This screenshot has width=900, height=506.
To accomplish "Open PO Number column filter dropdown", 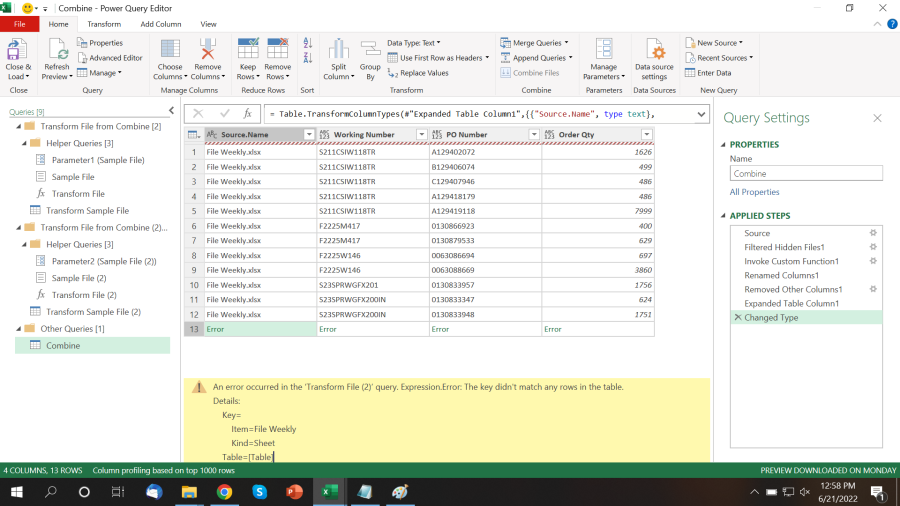I will (x=534, y=135).
